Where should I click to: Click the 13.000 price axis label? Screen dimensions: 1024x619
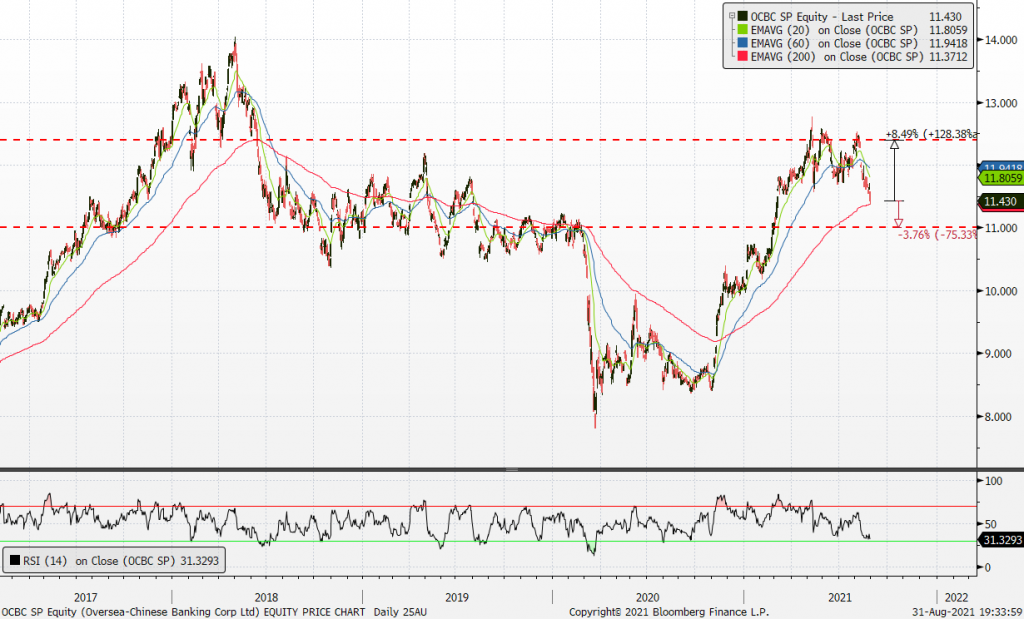(999, 103)
